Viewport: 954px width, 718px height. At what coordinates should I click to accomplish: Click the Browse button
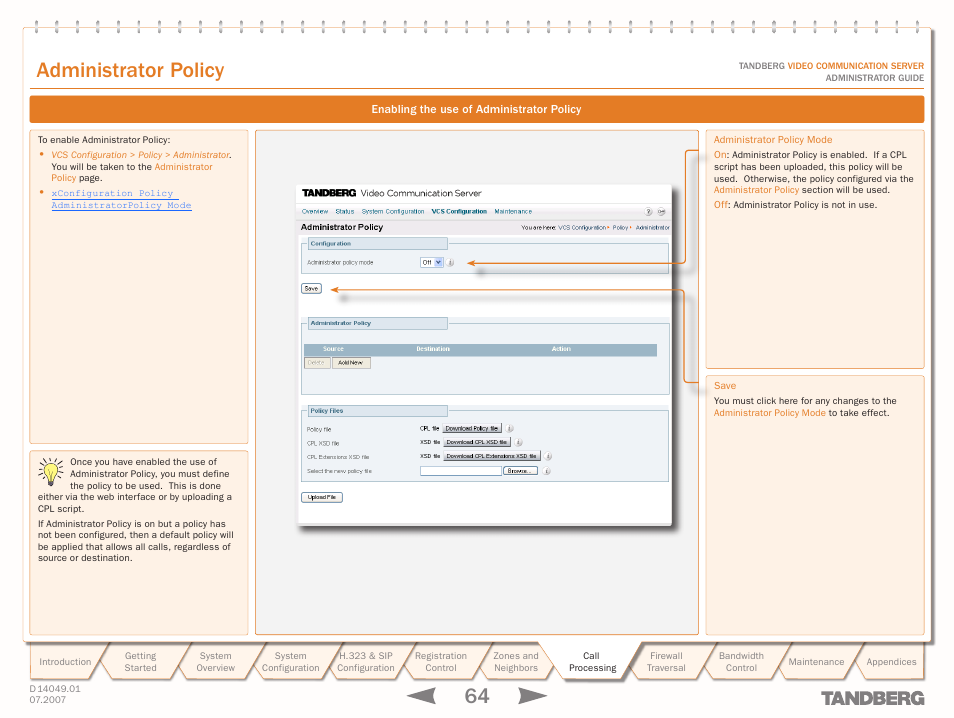coord(520,471)
